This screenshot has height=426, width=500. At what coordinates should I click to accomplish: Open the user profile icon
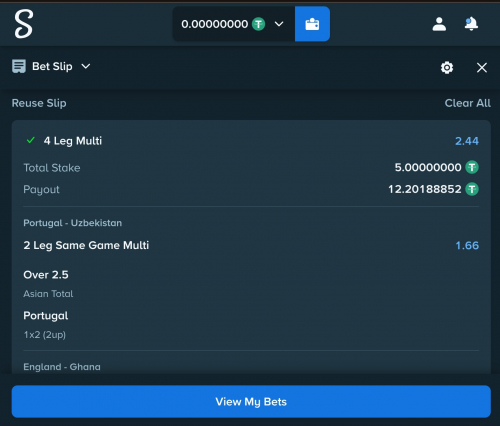coord(439,24)
